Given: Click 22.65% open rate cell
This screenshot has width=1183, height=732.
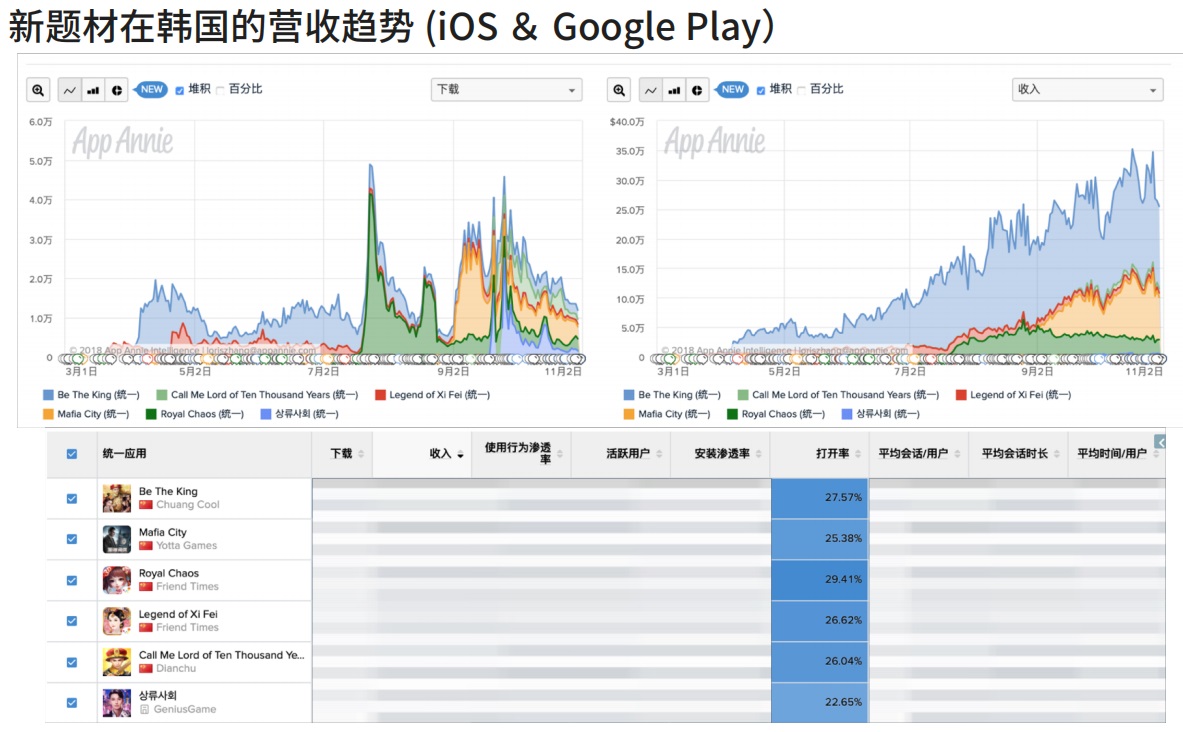Looking at the screenshot, I should click(x=820, y=703).
